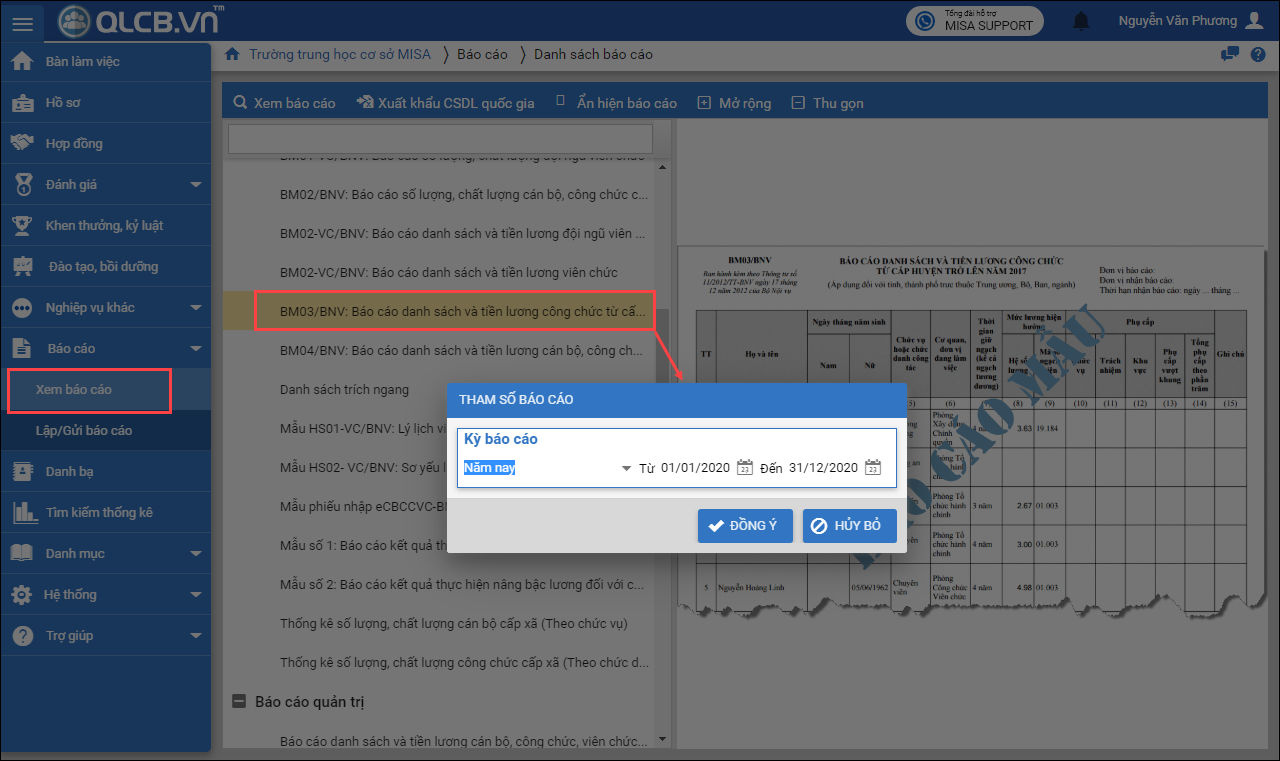The height and width of the screenshot is (761, 1280).
Task: Open the hamburger menu icon
Action: [23, 21]
